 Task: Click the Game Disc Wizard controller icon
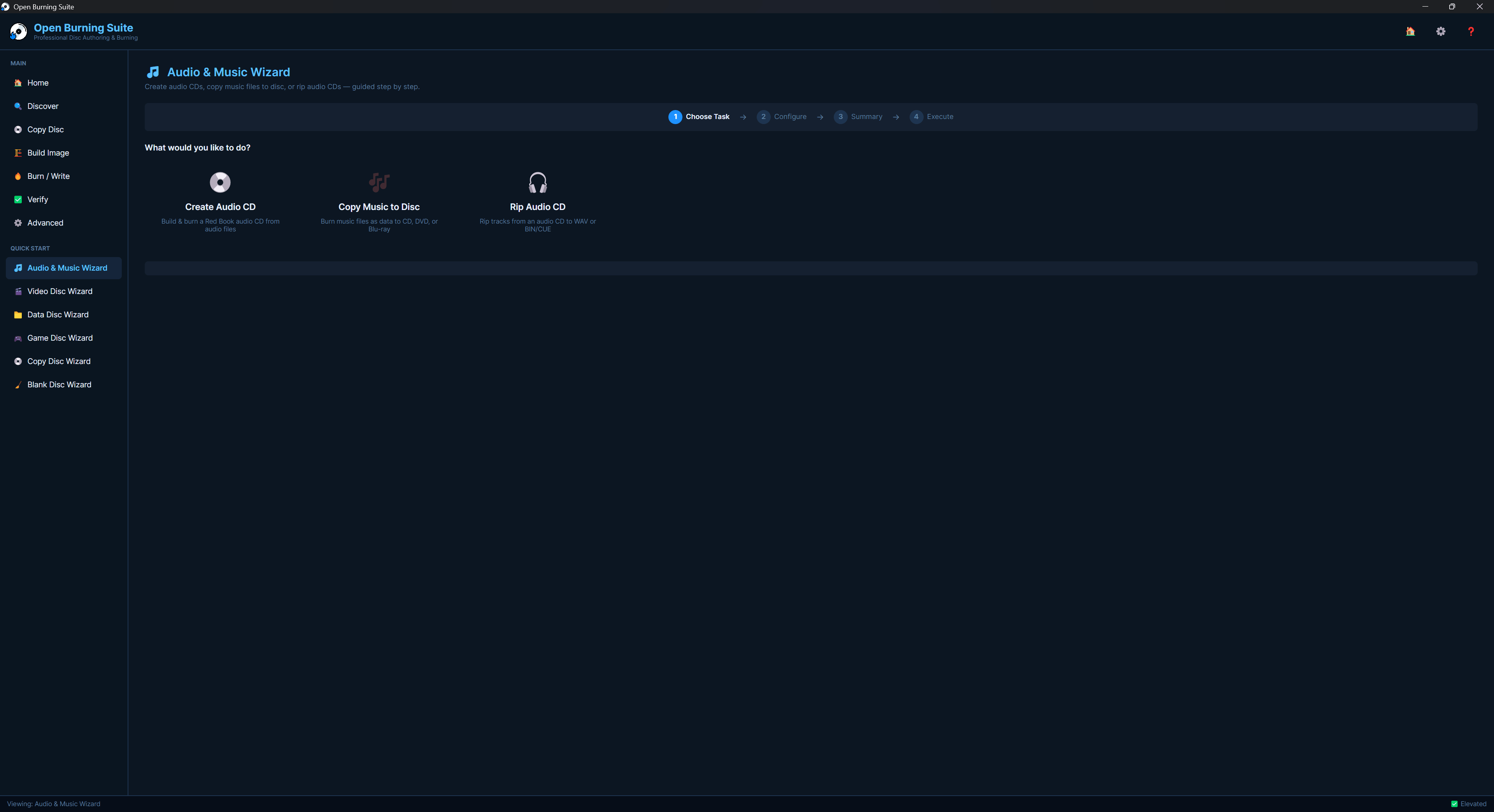[x=18, y=338]
